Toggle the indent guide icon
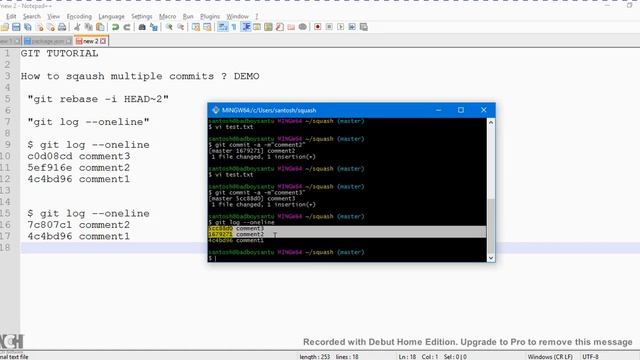640x360 pixels. (246, 27)
